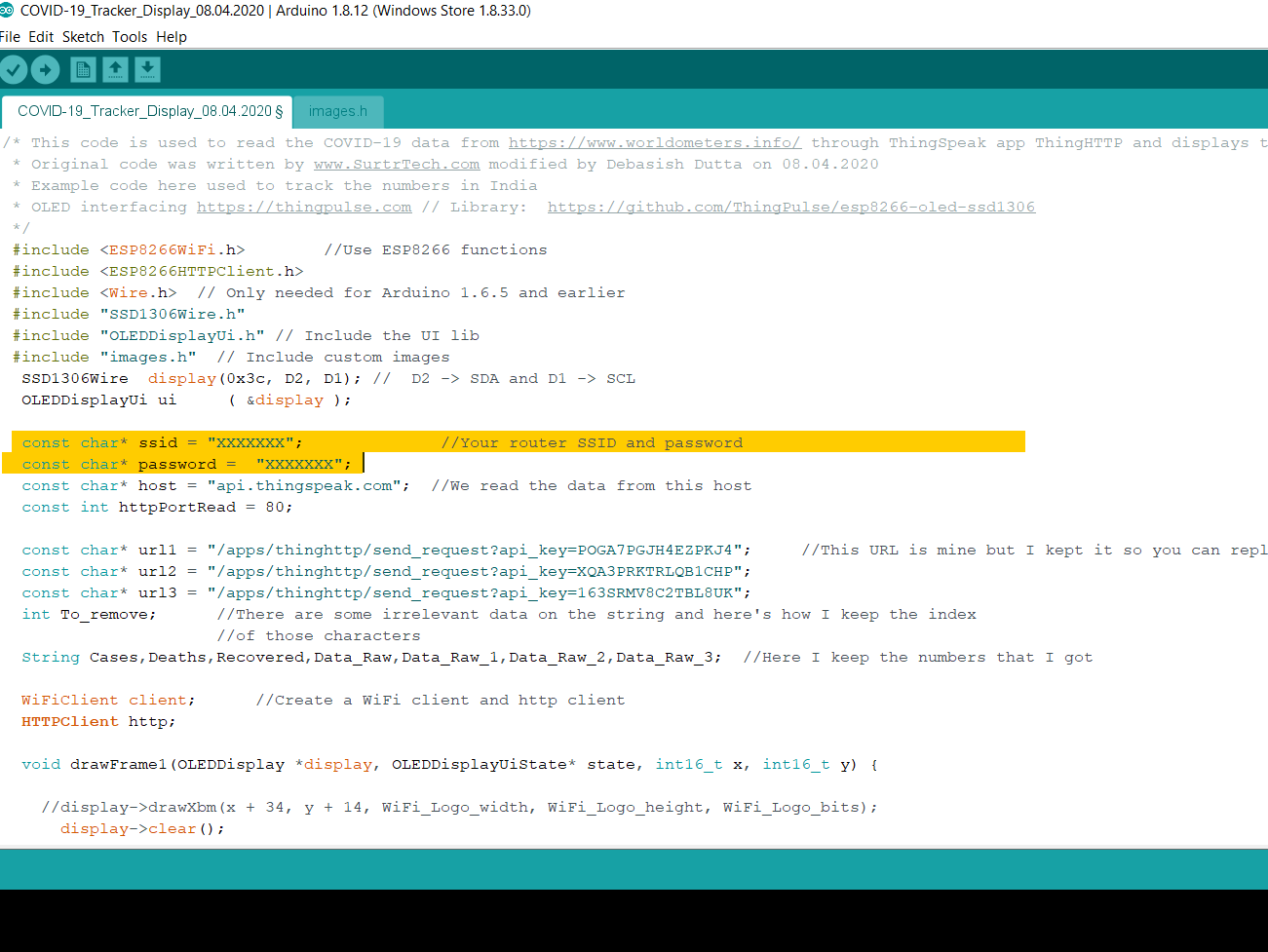This screenshot has width=1268, height=952.
Task: Click the String Cases,Deaths,Recovered declaration
Action: pos(371,657)
